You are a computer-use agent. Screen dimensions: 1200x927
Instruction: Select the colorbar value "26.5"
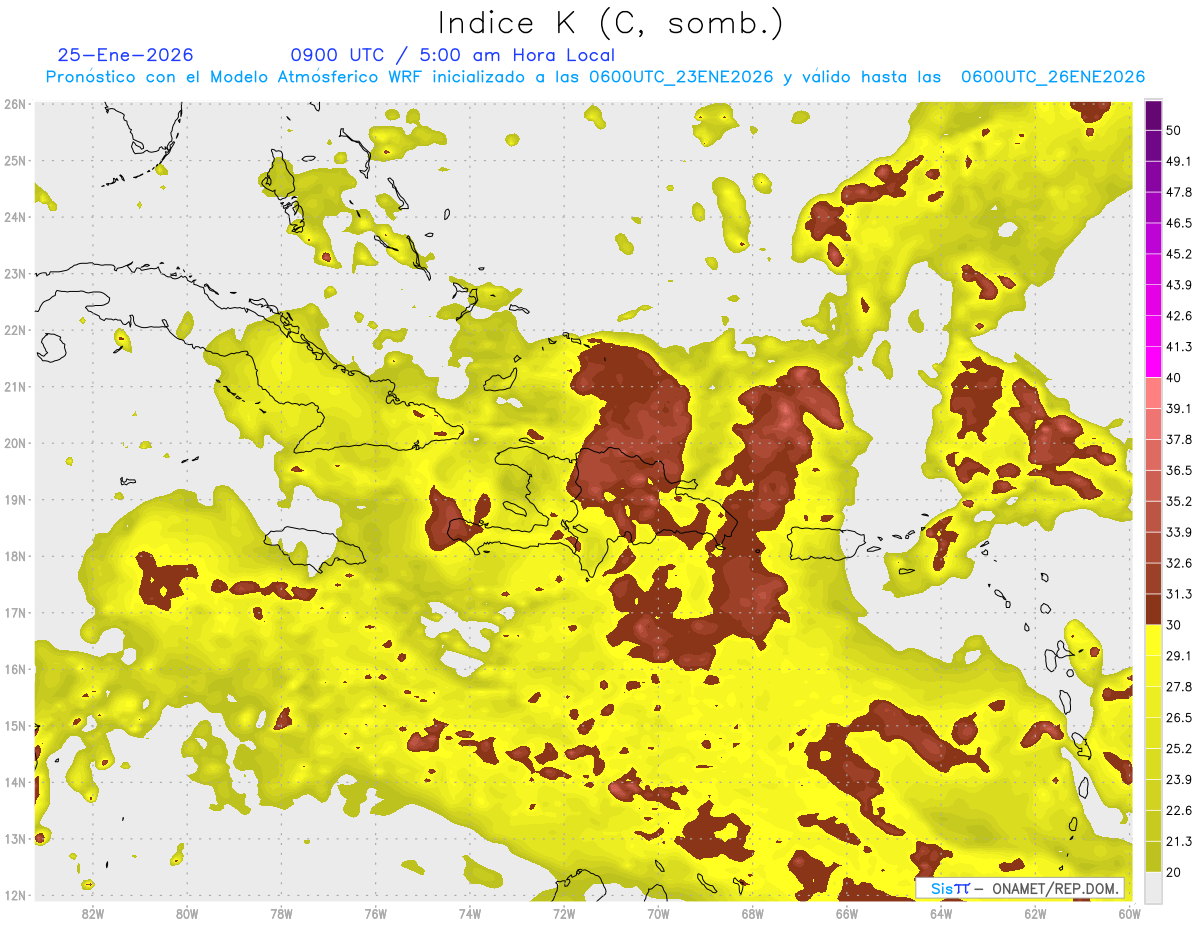pyautogui.click(x=1179, y=717)
